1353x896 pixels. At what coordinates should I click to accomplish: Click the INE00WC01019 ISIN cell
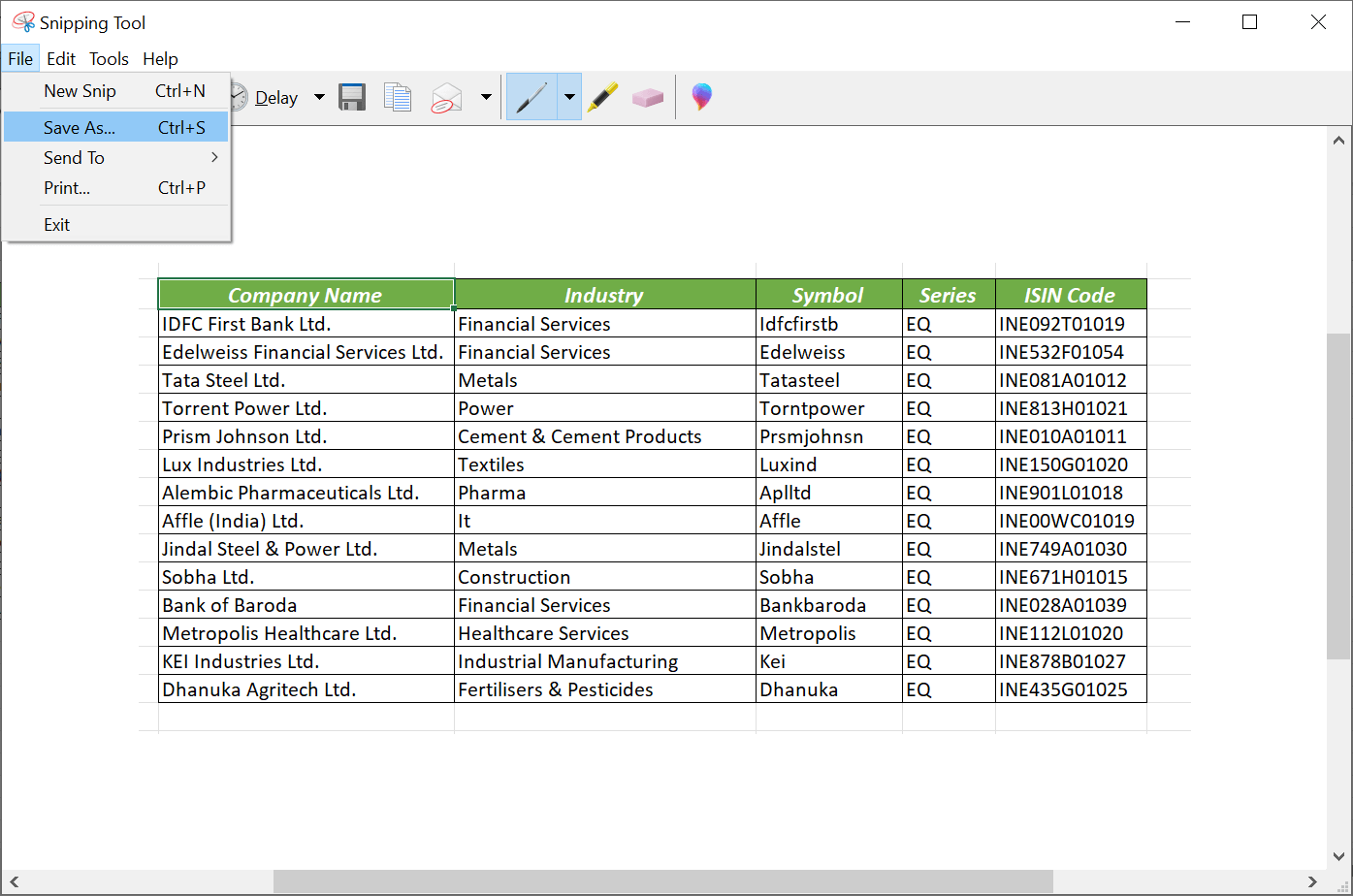(x=1071, y=521)
